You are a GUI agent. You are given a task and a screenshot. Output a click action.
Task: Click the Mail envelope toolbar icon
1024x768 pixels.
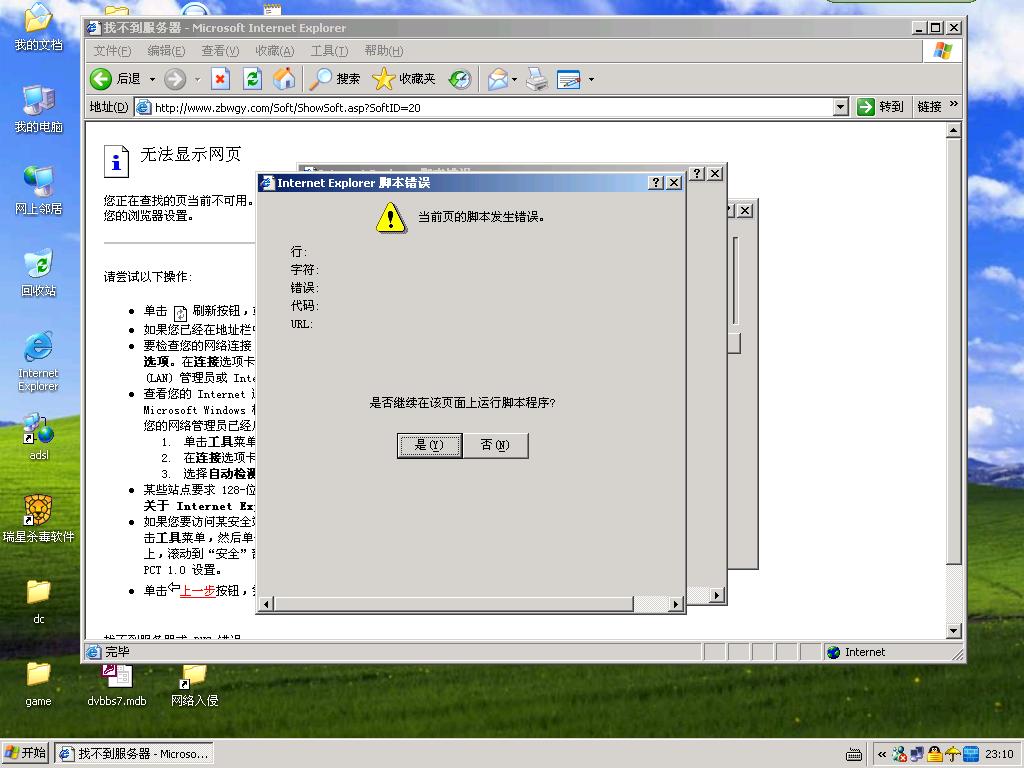(x=498, y=80)
